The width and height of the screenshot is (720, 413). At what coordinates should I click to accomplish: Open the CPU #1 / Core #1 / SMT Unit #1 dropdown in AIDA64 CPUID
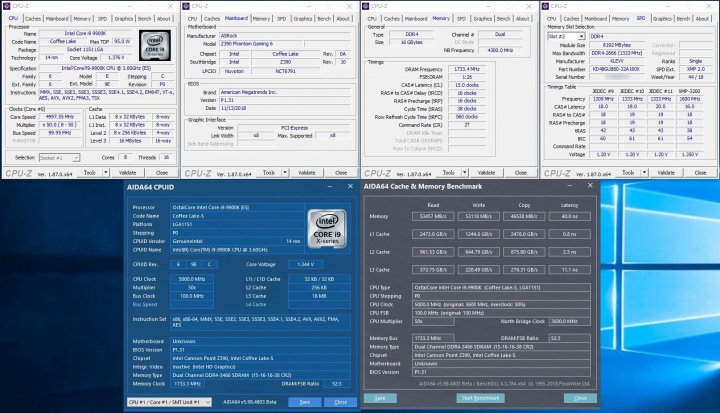point(169,402)
